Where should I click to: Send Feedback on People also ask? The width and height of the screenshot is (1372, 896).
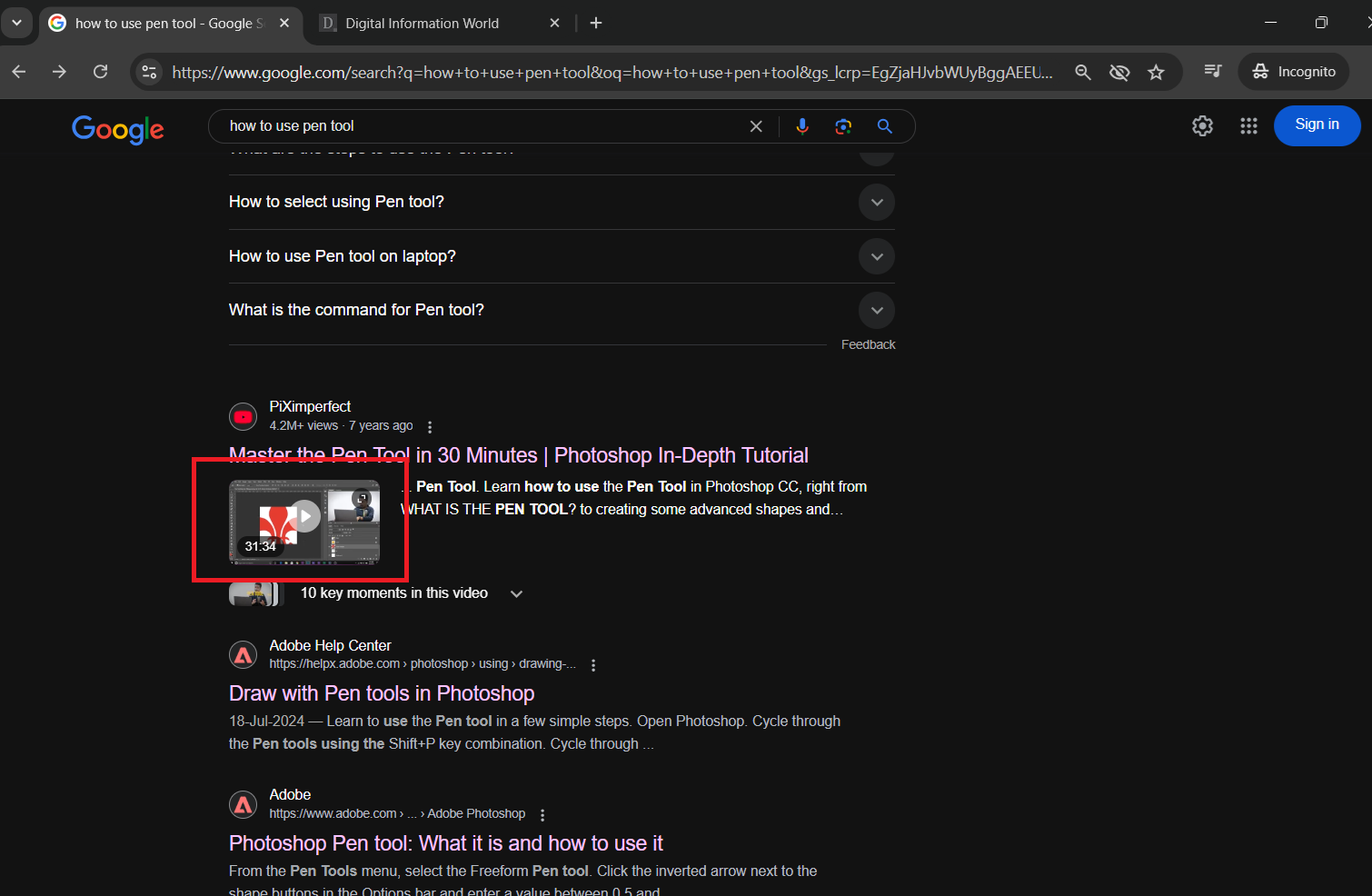(868, 344)
